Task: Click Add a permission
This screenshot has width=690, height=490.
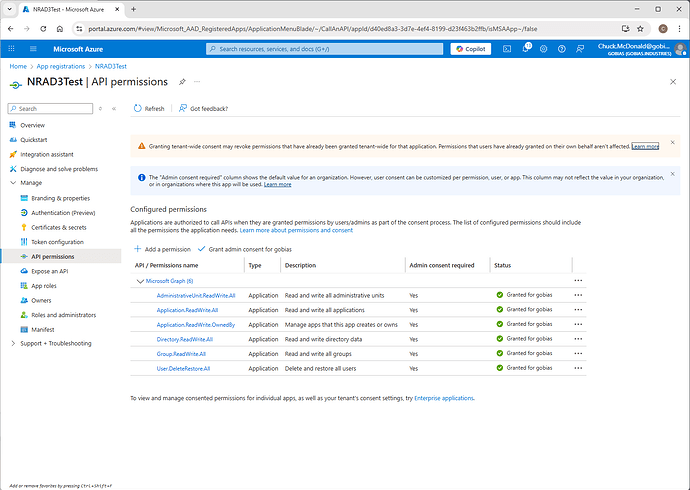Action: point(162,249)
